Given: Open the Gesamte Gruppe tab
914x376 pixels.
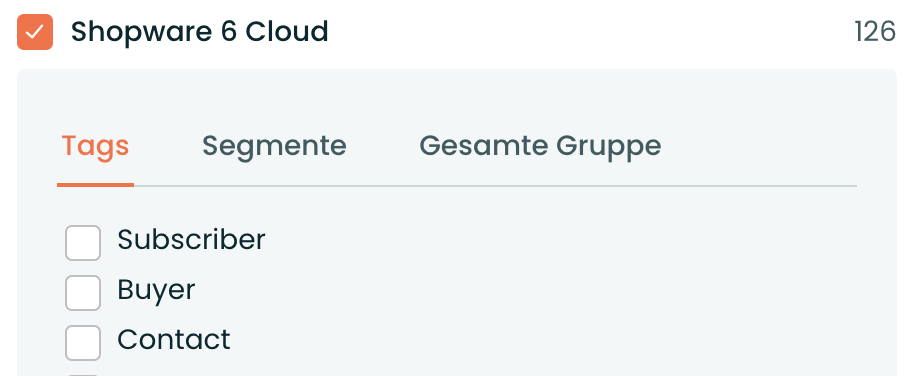Looking at the screenshot, I should point(540,147).
